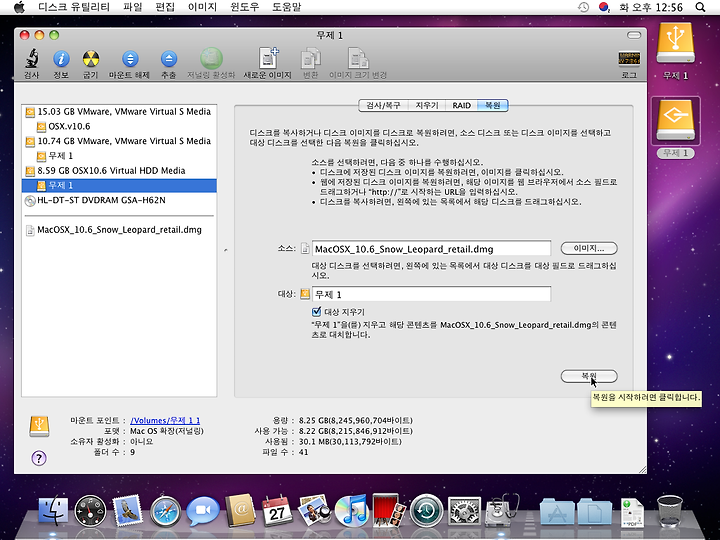Image resolution: width=720 pixels, height=540 pixels.
Task: Open the 도움말 (Help) menu
Action: click(x=287, y=7)
